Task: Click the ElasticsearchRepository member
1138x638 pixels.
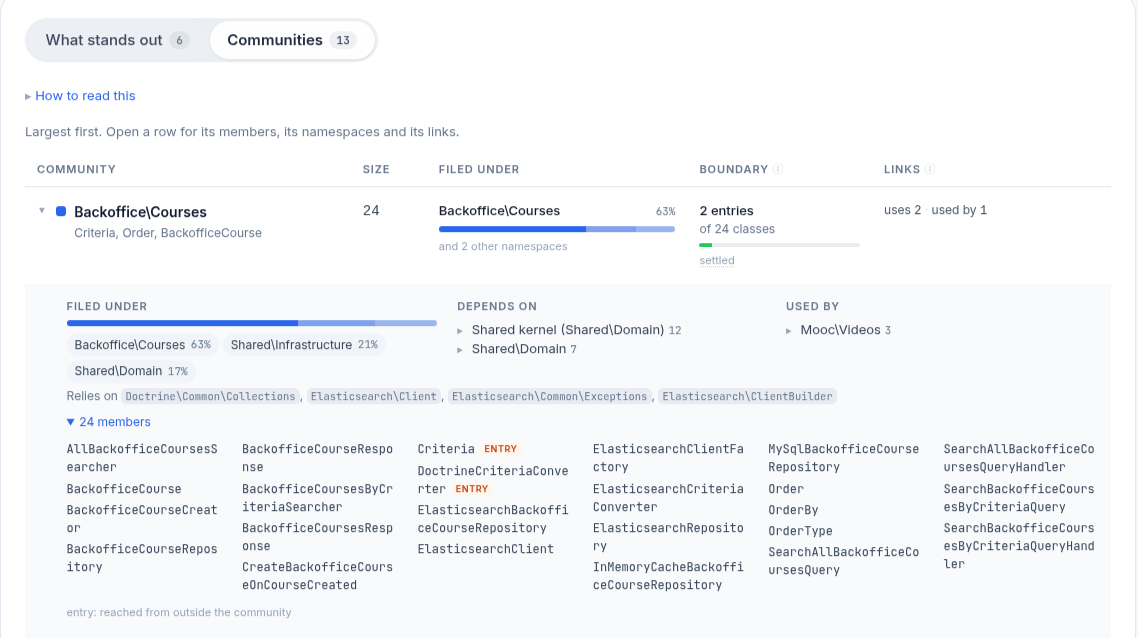Action: coord(668,537)
